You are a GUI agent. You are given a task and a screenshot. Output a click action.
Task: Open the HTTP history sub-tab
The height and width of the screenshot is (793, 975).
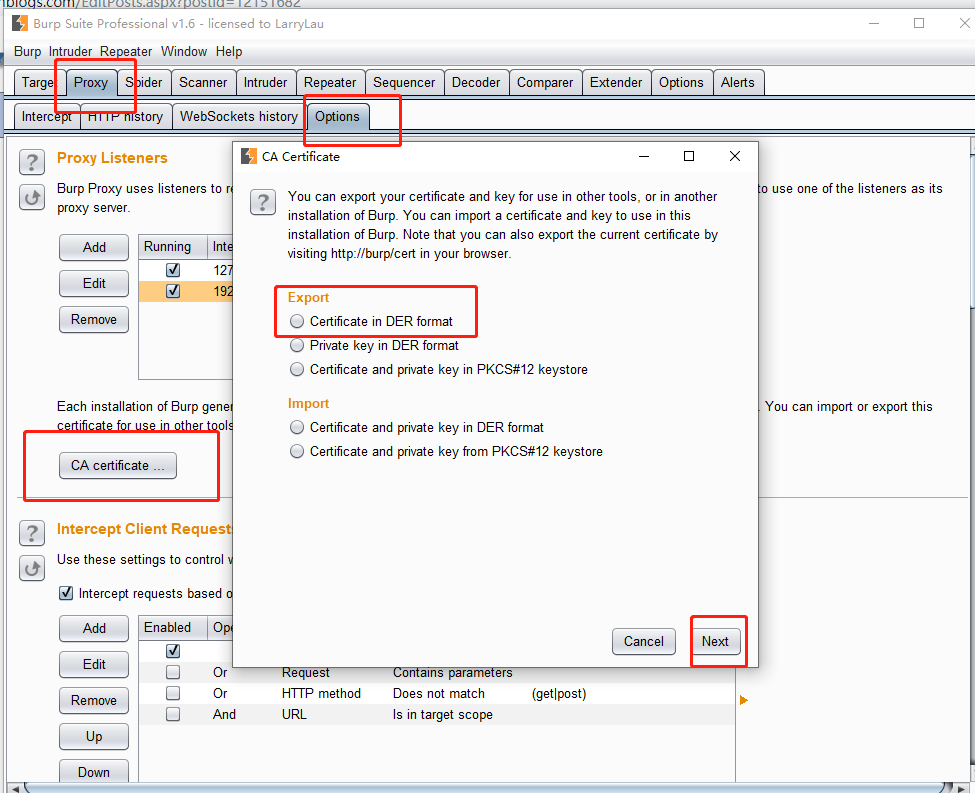tap(126, 117)
